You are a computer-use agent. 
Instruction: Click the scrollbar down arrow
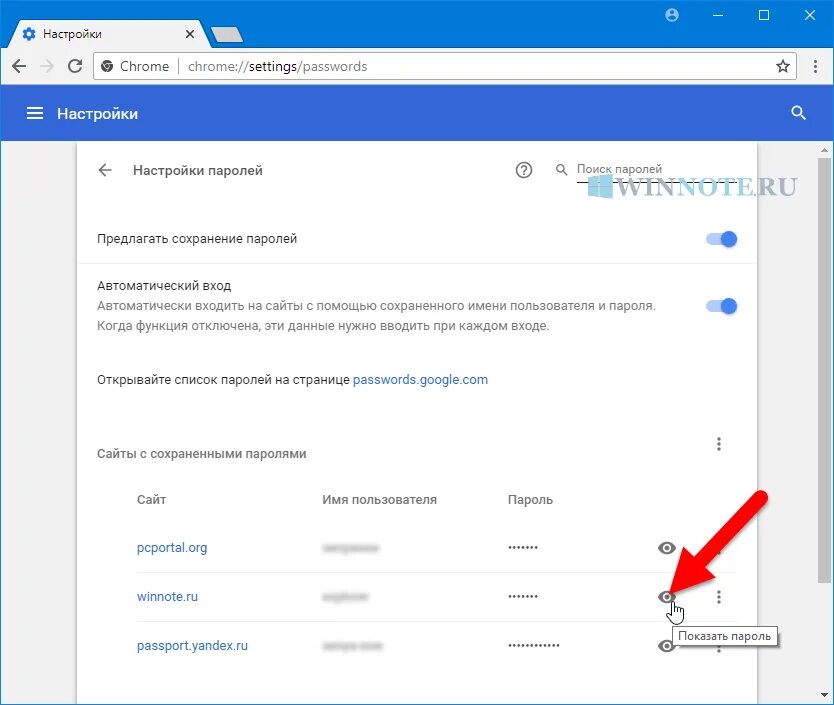[x=824, y=696]
